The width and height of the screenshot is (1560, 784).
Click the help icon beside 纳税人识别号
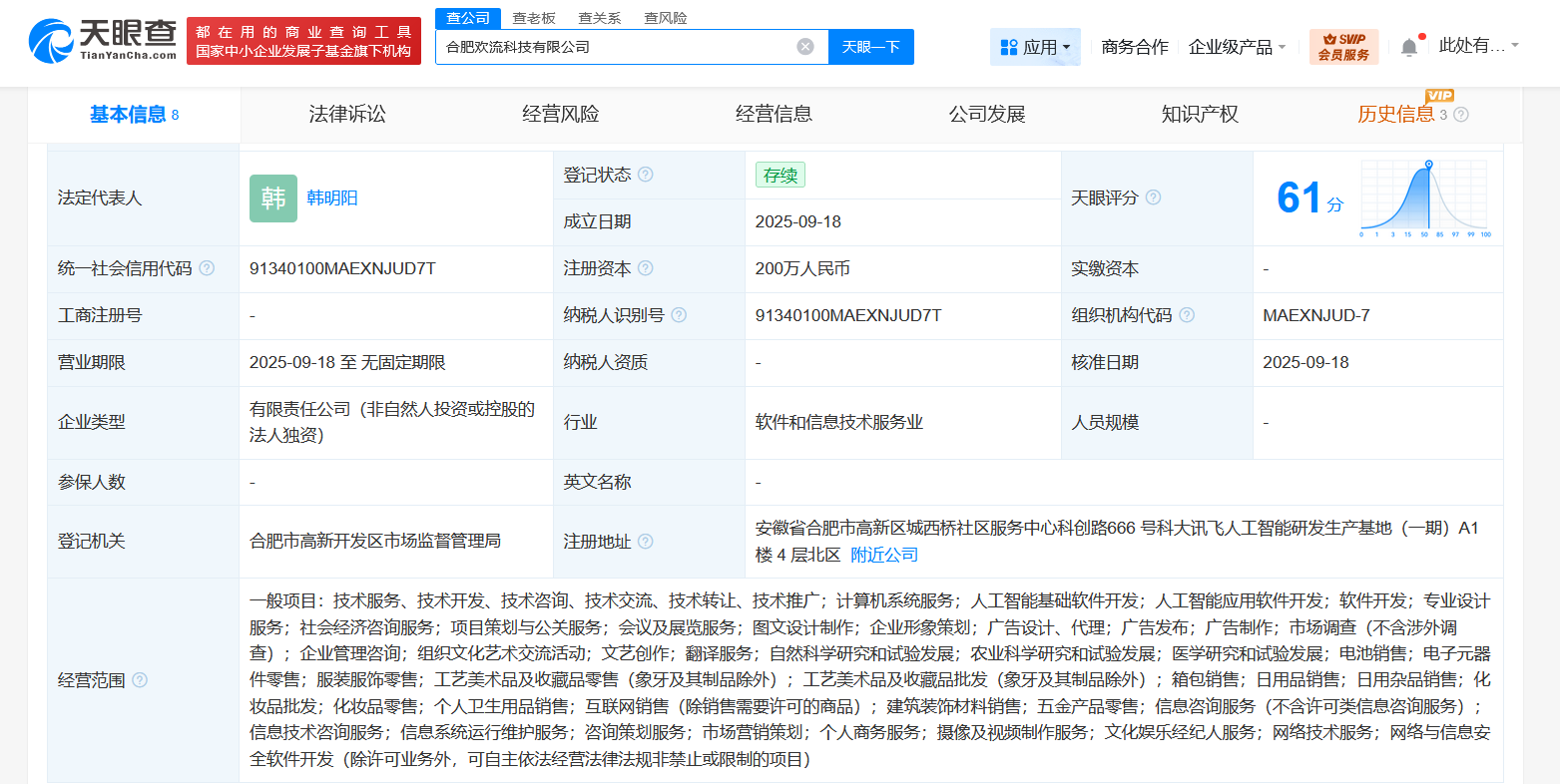pos(679,315)
